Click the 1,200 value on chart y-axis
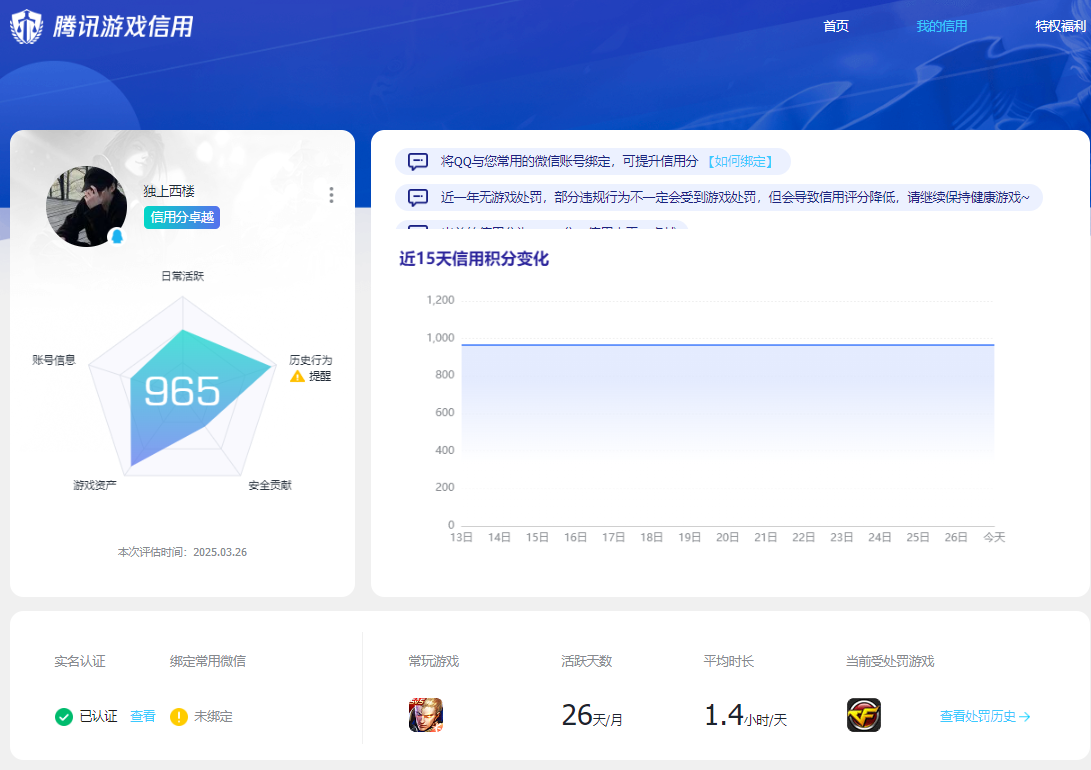Viewport: 1091px width, 770px height. 440,300
